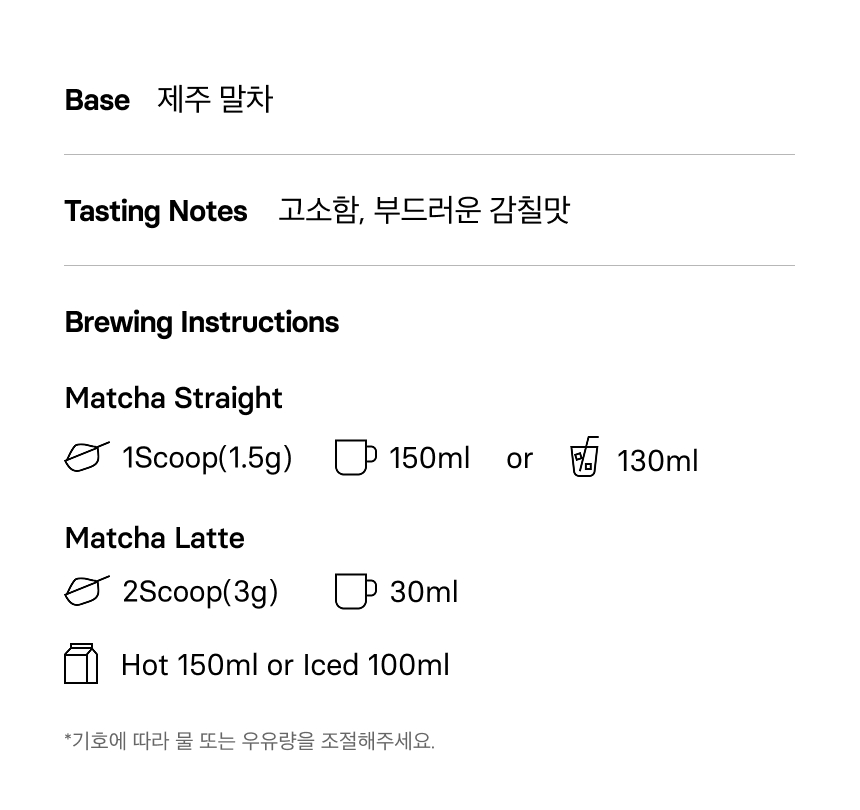Click the Hot 150ml or Iced 100ml text
Screen dimensions: 860x810
(285, 665)
